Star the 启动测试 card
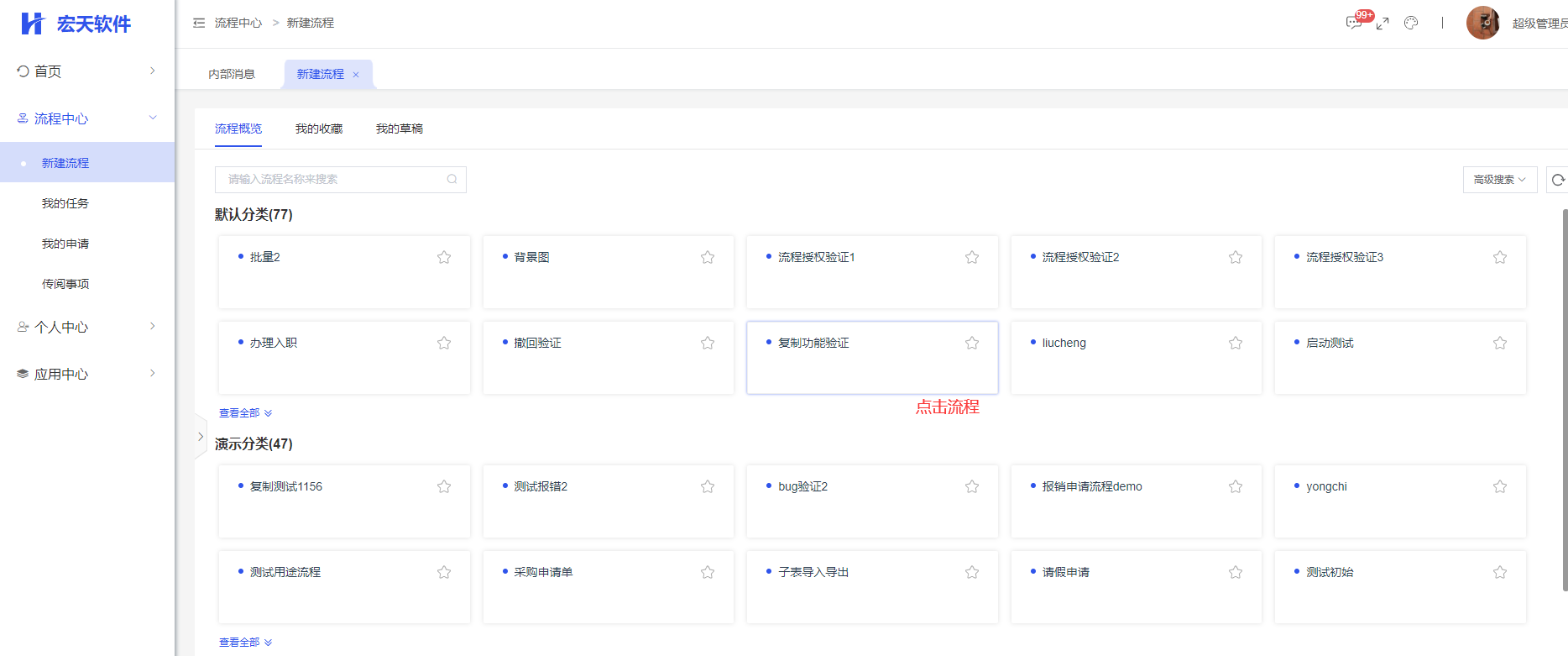This screenshot has width=1568, height=656. coord(1500,343)
